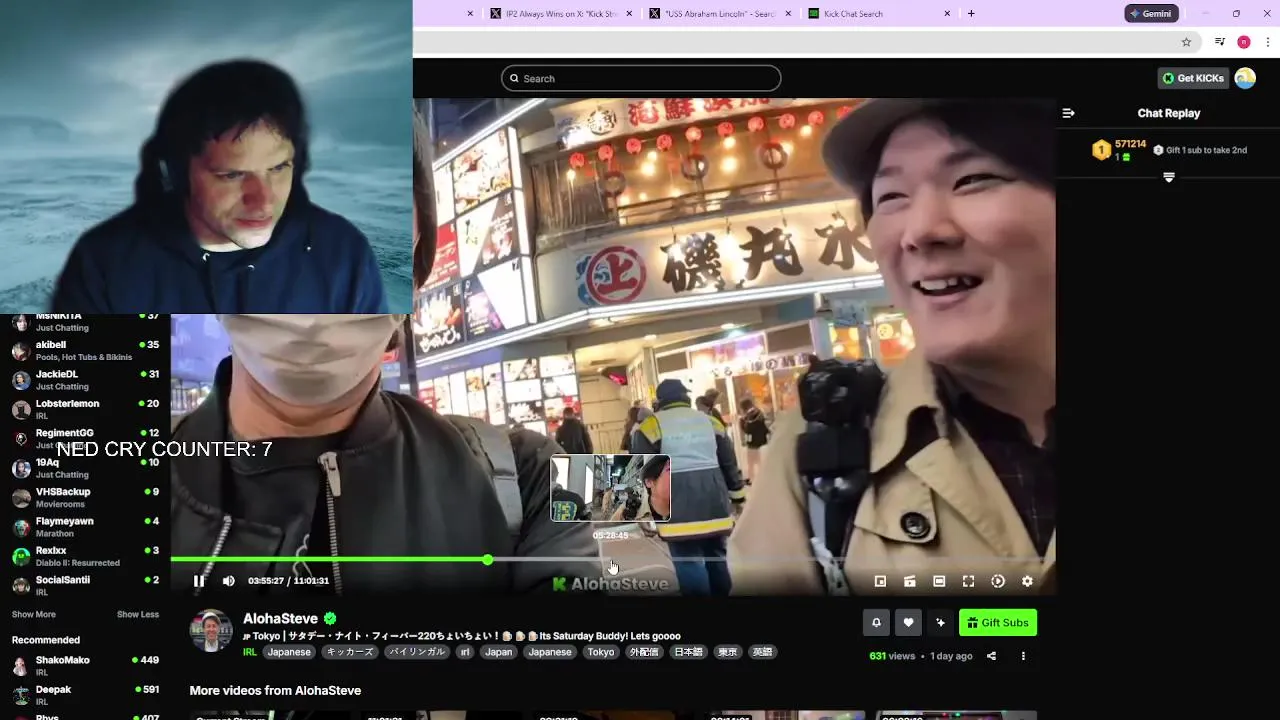The height and width of the screenshot is (720, 1280).
Task: Expand the chat leaderboard chevron
Action: click(x=1169, y=177)
